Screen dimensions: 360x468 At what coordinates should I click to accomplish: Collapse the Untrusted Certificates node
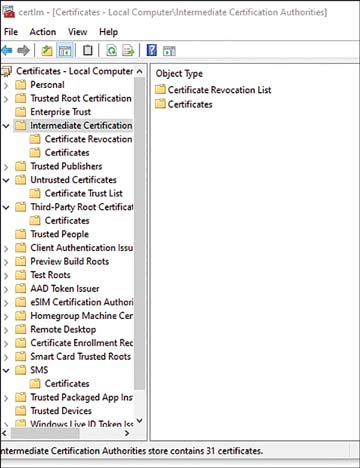coord(6,180)
